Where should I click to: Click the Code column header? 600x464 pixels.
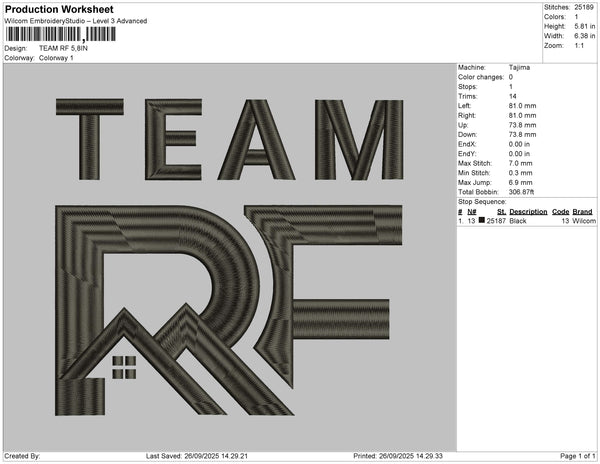560,212
